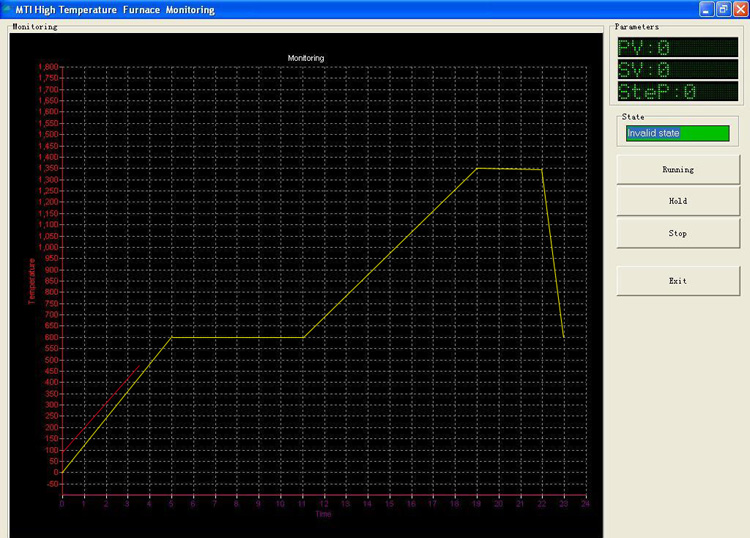The width and height of the screenshot is (750, 538).
Task: Click time axis value 24
Action: point(585,504)
